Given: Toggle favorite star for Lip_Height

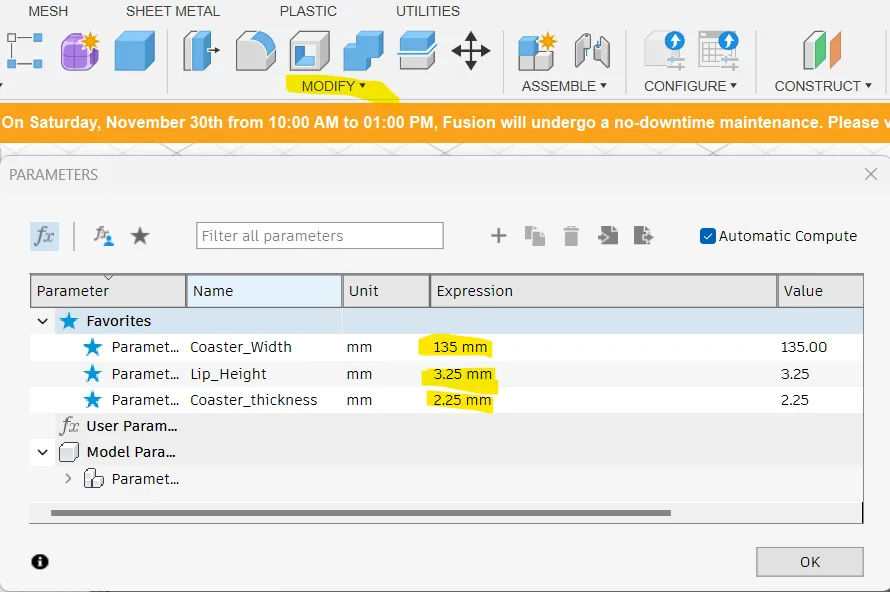Looking at the screenshot, I should 93,374.
